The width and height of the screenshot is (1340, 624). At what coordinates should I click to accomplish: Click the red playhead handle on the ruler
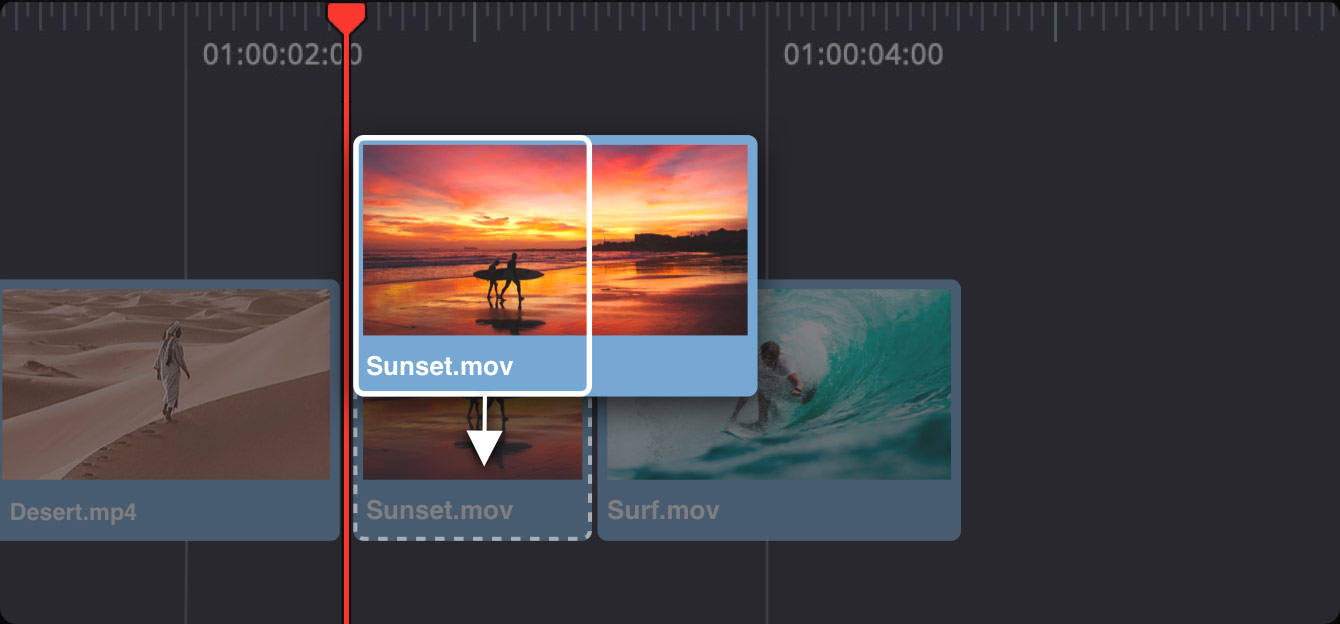347,15
